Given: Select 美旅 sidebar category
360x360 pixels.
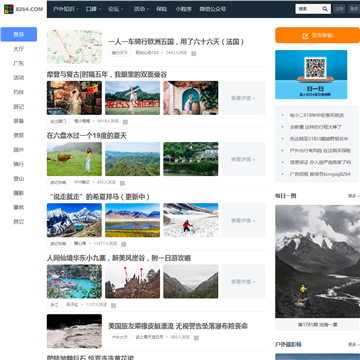Looking at the screenshot, I should pos(19,135).
